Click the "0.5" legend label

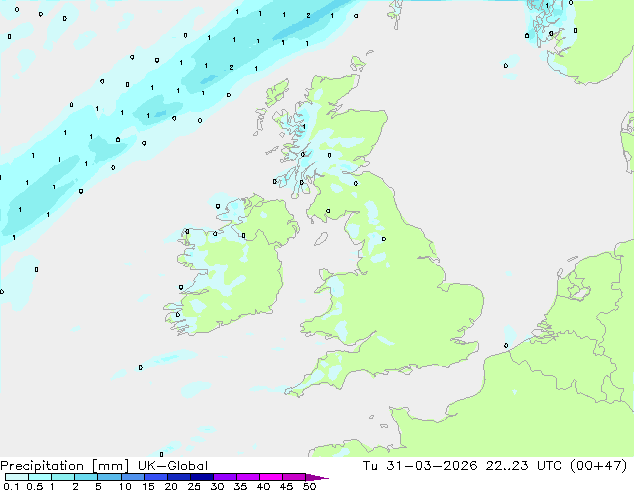pos(35,486)
